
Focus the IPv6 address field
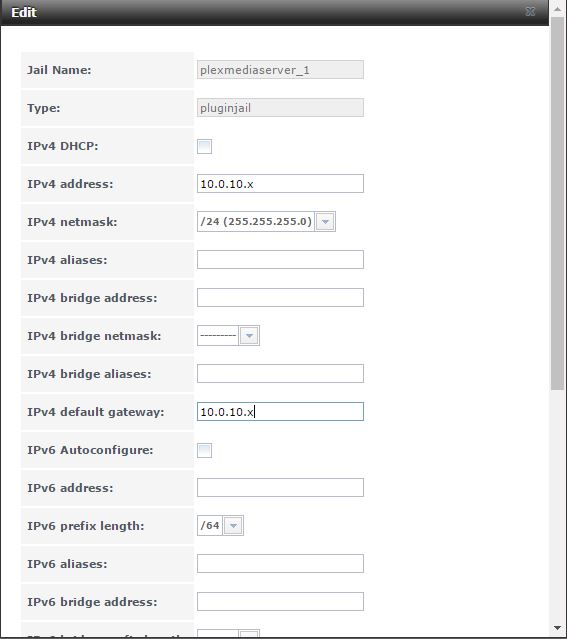280,488
